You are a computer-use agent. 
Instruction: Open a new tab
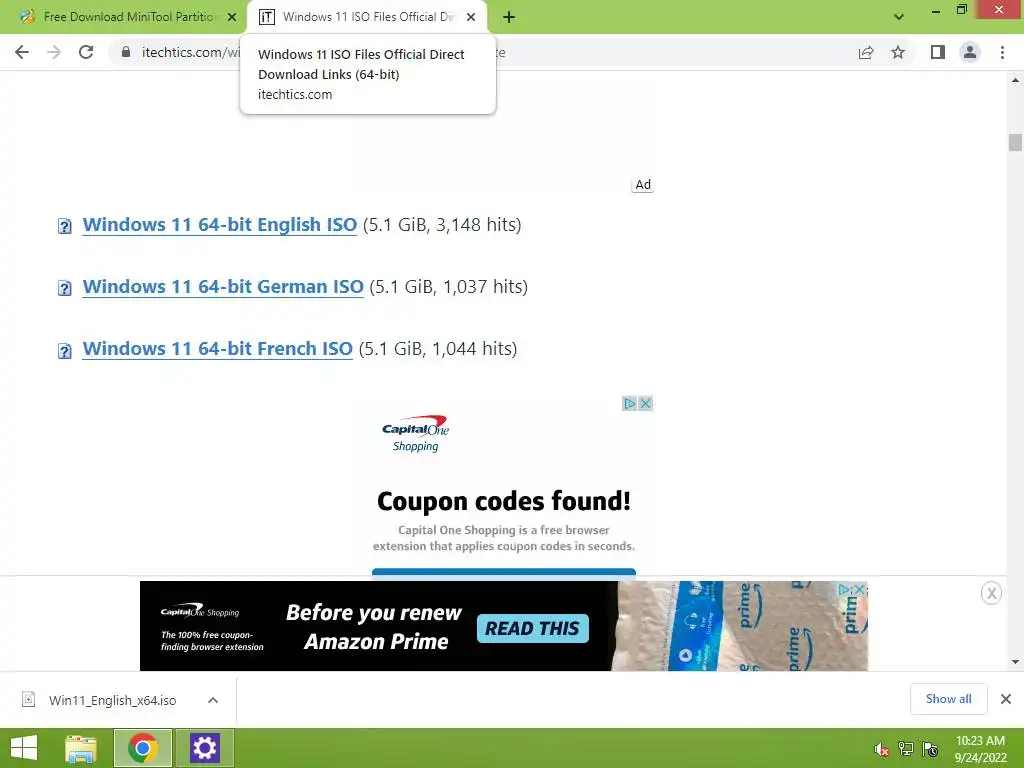pyautogui.click(x=509, y=18)
